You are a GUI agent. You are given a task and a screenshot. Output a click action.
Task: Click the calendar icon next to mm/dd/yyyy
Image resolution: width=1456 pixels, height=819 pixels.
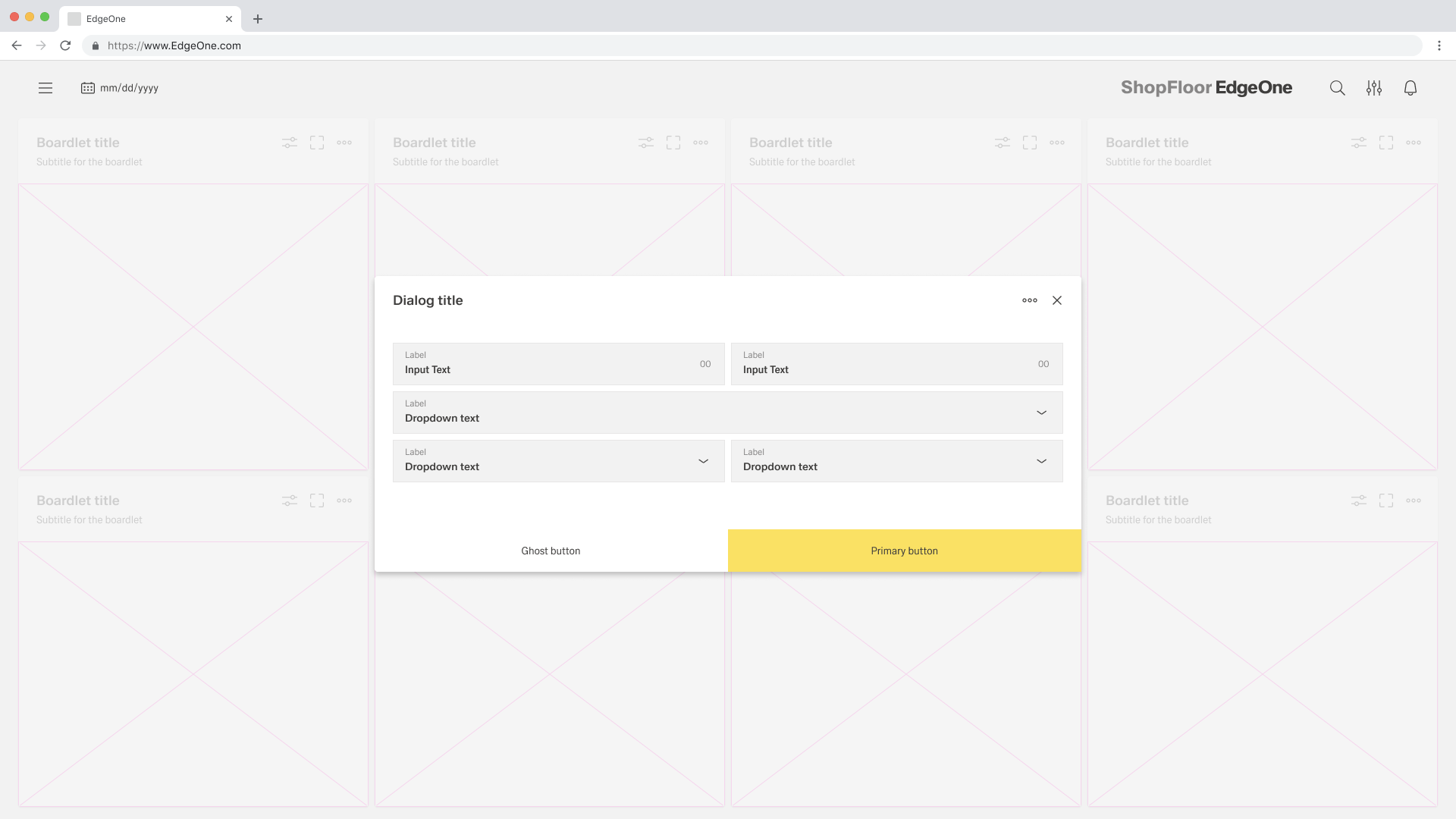point(87,88)
